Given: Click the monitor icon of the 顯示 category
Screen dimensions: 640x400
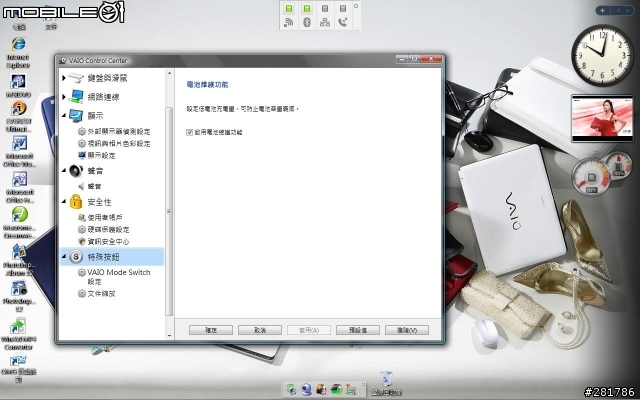Looking at the screenshot, I should [x=76, y=116].
